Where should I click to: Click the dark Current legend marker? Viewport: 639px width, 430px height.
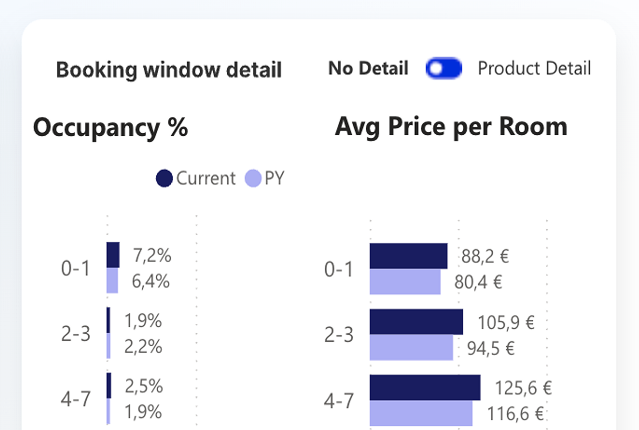165,179
